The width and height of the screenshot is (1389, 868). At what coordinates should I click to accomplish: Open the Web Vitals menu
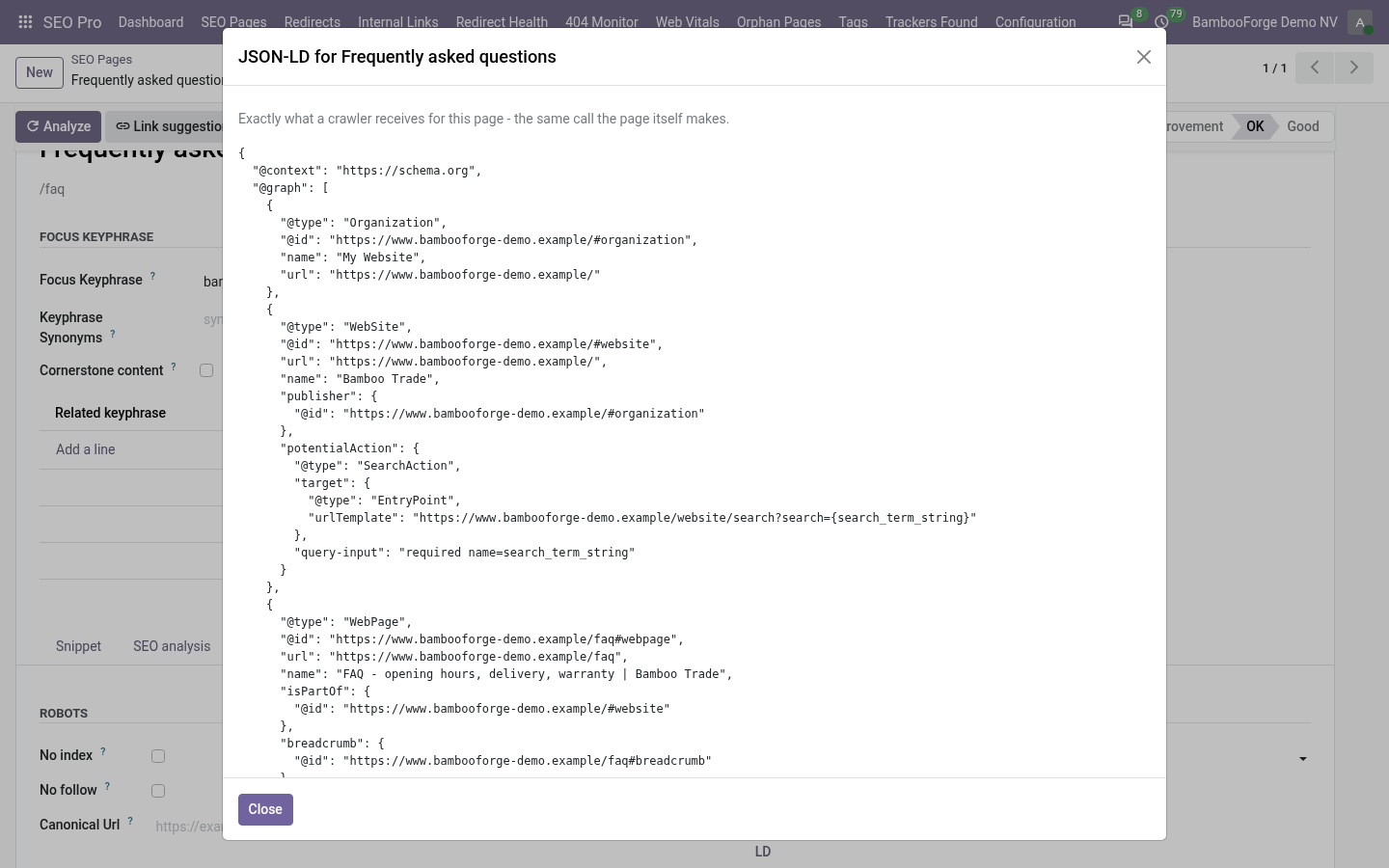tap(688, 22)
